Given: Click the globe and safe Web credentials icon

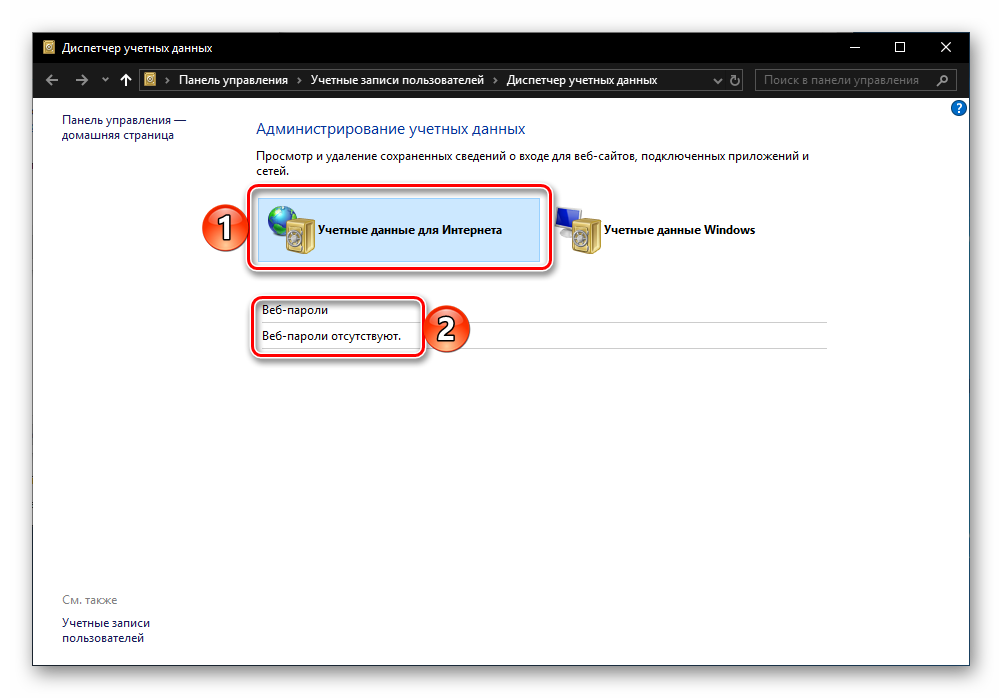Looking at the screenshot, I should pos(291,229).
